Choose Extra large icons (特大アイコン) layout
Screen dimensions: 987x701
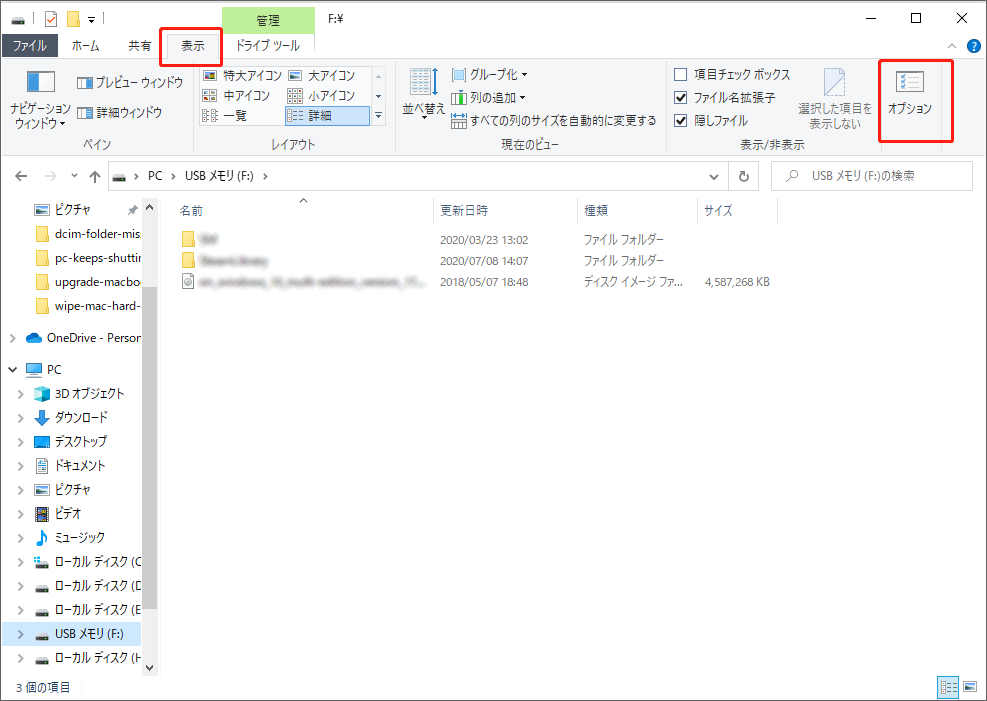pyautogui.click(x=242, y=76)
